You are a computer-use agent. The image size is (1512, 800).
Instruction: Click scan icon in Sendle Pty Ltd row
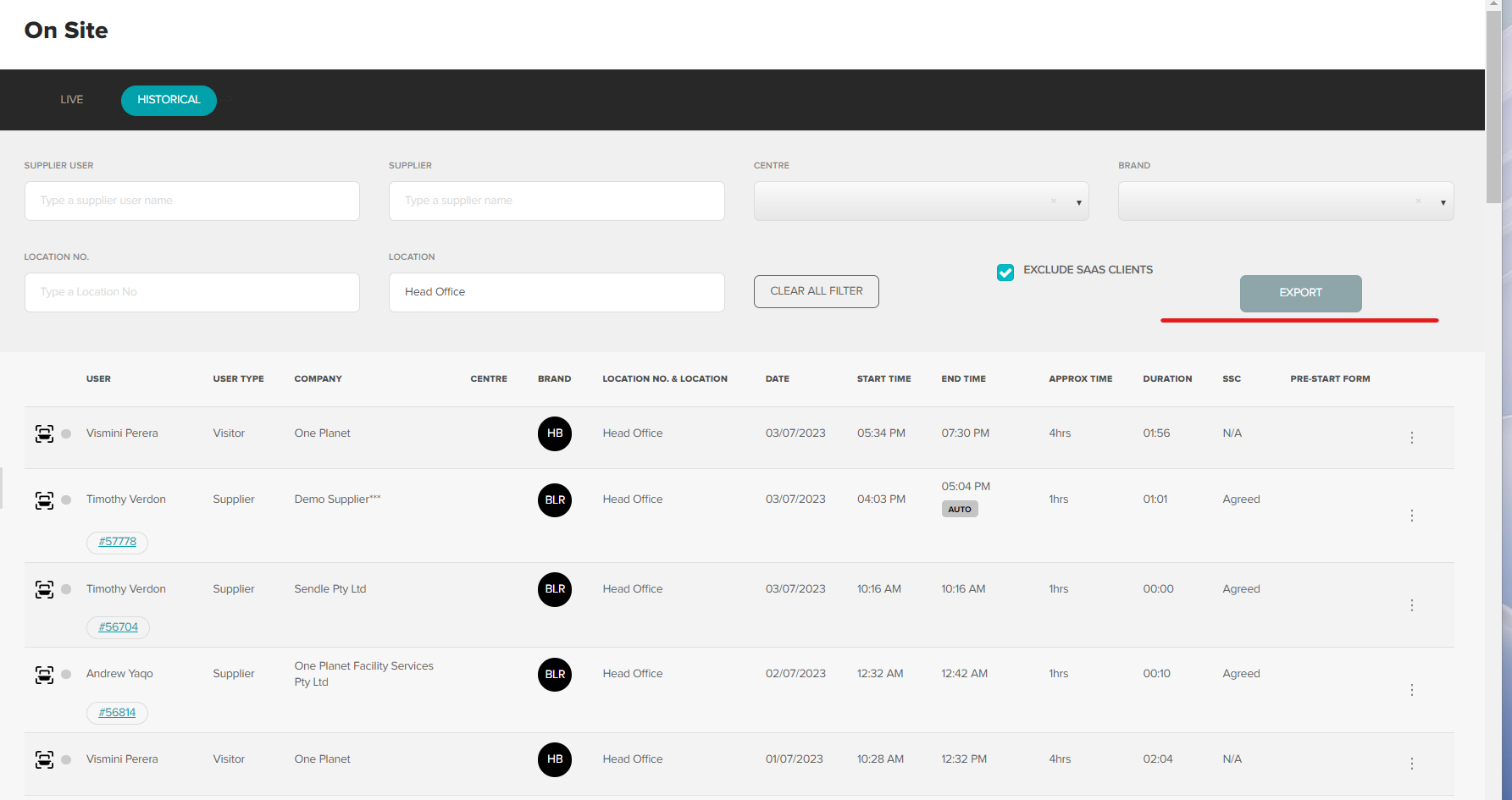coord(44,589)
